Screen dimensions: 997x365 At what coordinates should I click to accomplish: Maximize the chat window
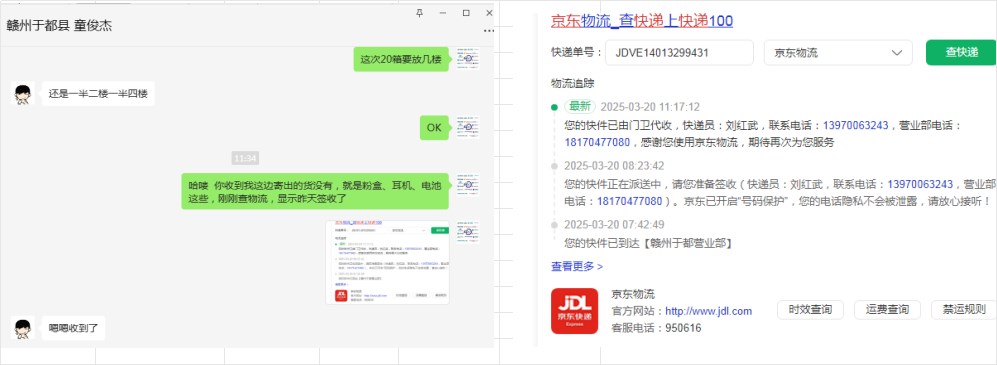pyautogui.click(x=466, y=13)
